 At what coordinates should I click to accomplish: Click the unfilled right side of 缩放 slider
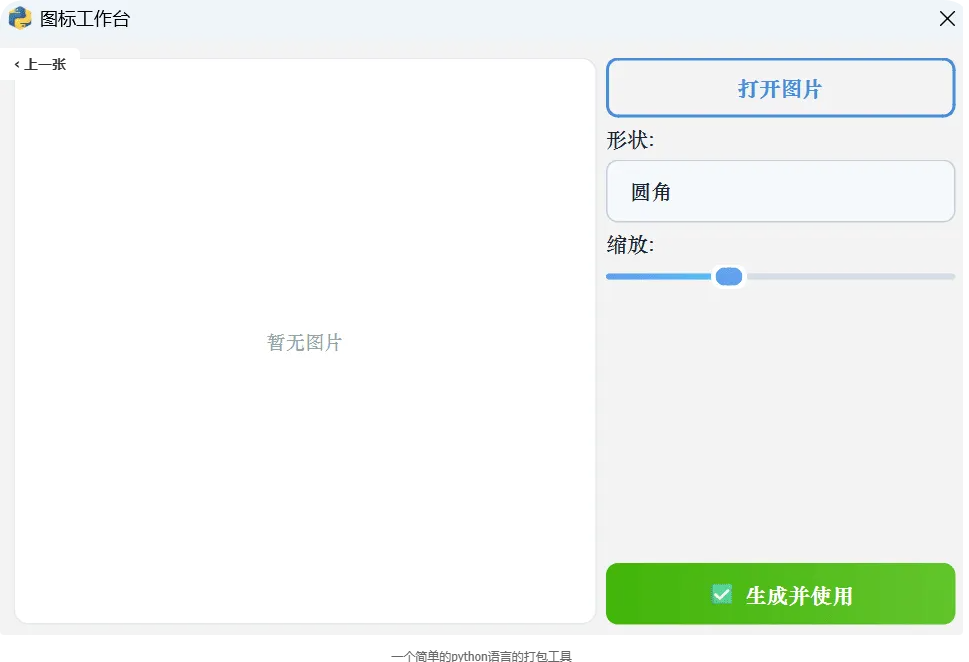(x=850, y=276)
